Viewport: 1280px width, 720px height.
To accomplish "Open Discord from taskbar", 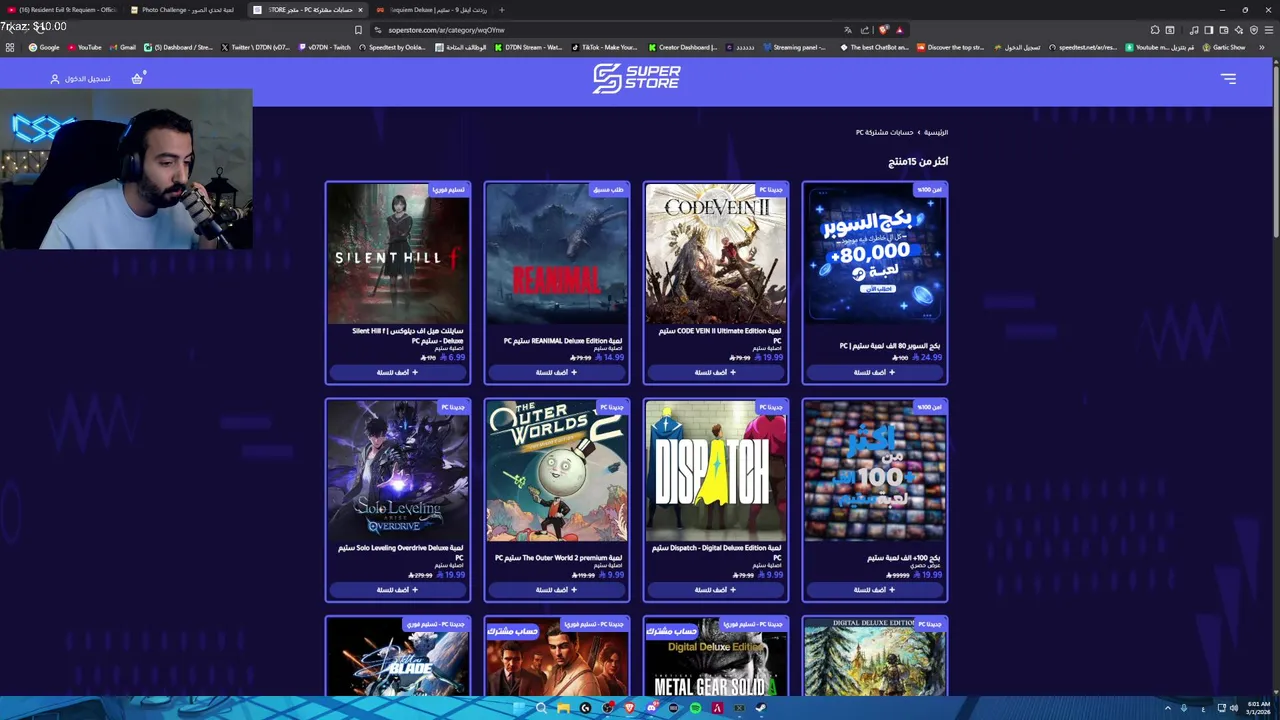I will [651, 708].
